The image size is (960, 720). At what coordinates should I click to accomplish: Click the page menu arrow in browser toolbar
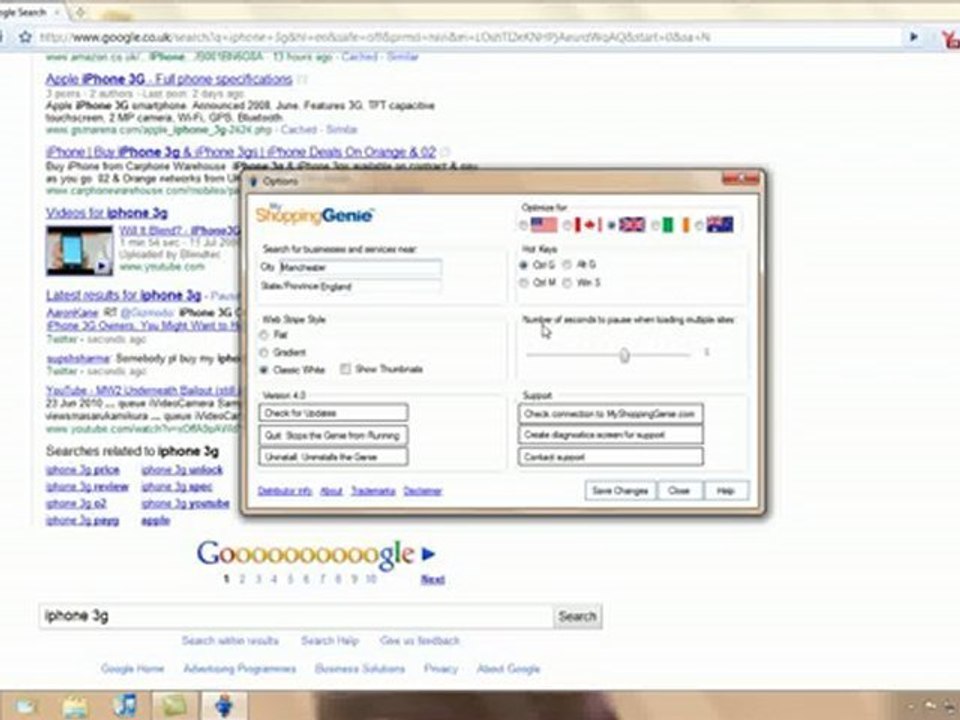coord(913,37)
